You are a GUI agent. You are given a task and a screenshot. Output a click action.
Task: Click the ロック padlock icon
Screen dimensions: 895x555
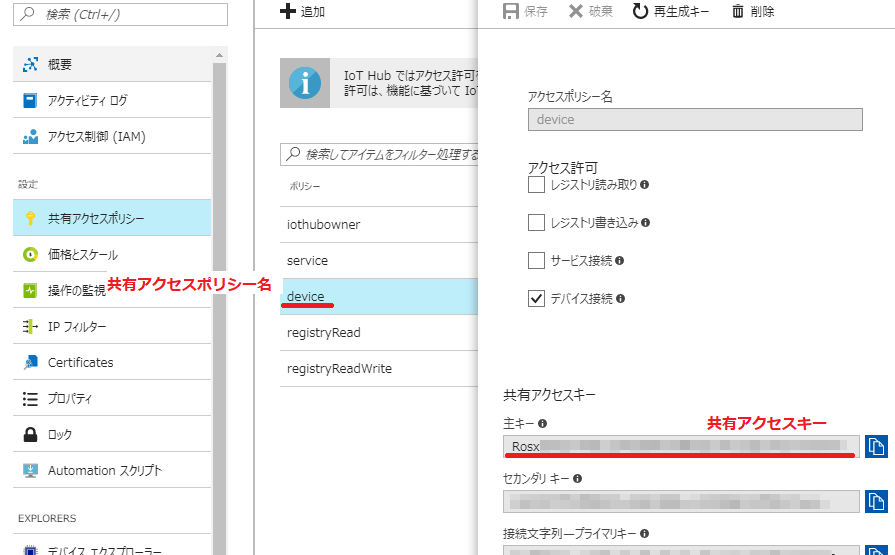(x=30, y=435)
